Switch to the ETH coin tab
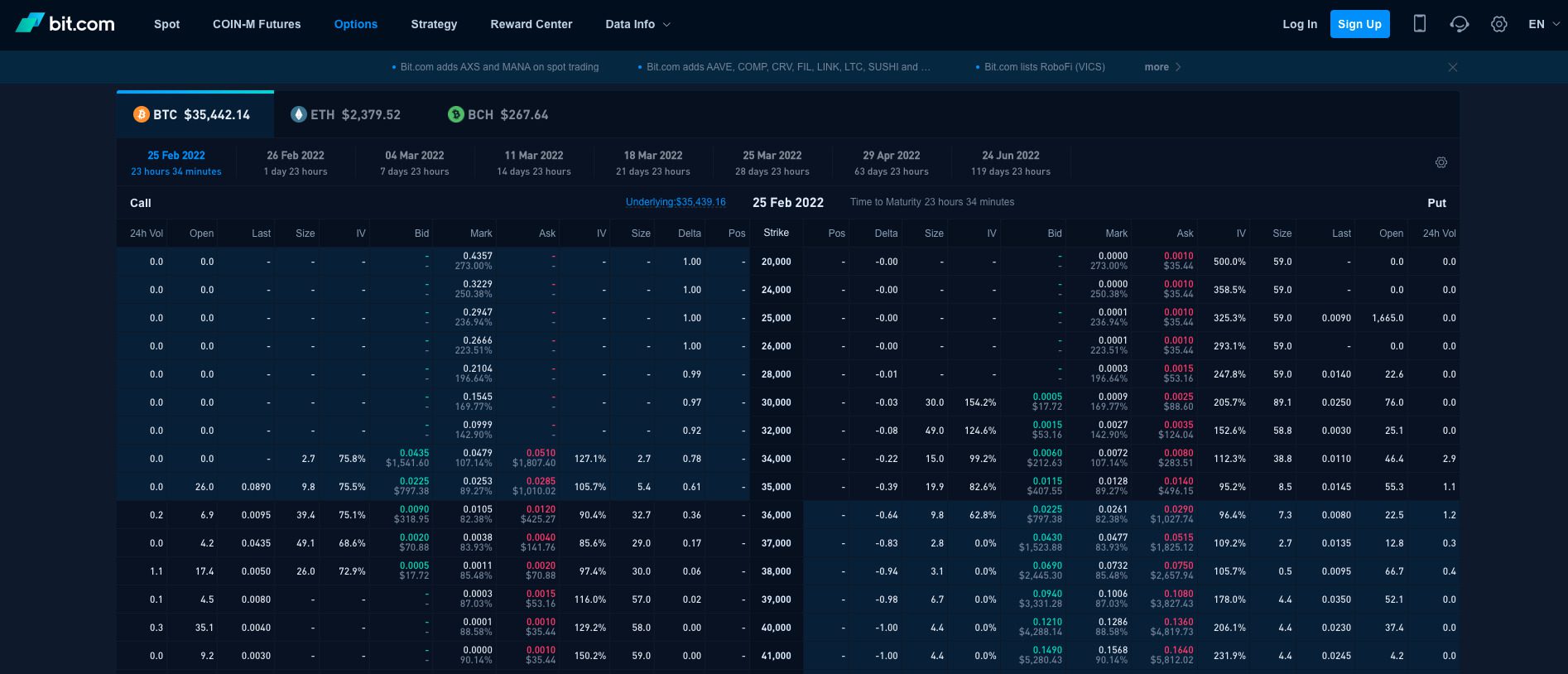The width and height of the screenshot is (1568, 674). [x=346, y=115]
